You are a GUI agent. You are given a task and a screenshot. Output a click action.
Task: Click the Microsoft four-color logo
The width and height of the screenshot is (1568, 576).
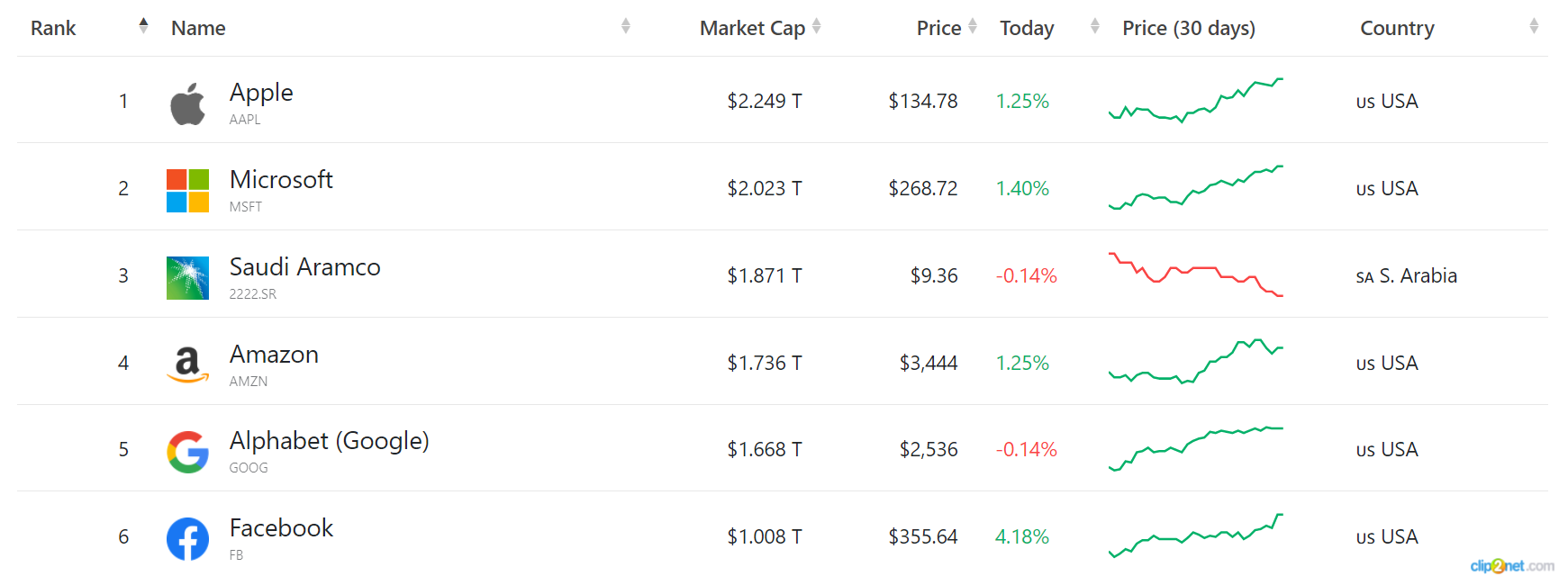[x=187, y=191]
